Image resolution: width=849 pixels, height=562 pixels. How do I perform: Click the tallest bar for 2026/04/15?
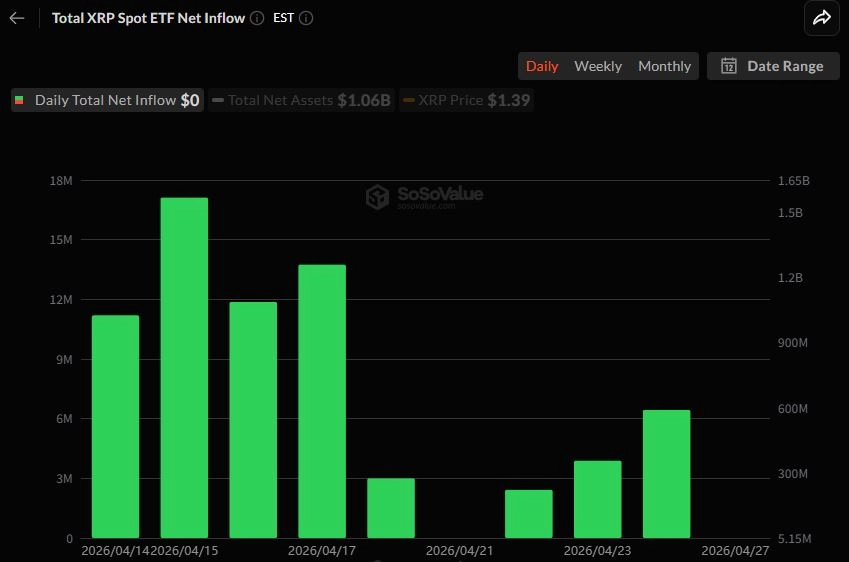[x=184, y=368]
